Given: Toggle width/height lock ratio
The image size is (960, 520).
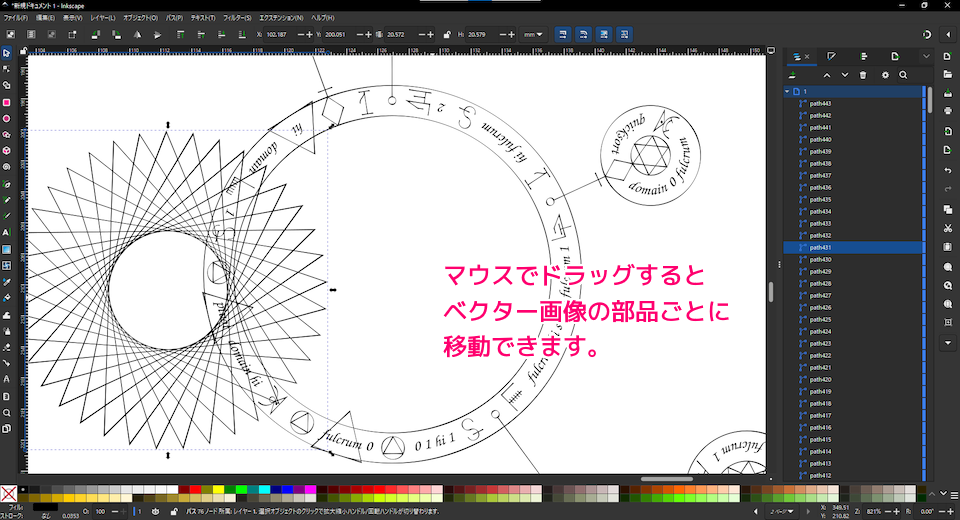Looking at the screenshot, I should point(447,35).
